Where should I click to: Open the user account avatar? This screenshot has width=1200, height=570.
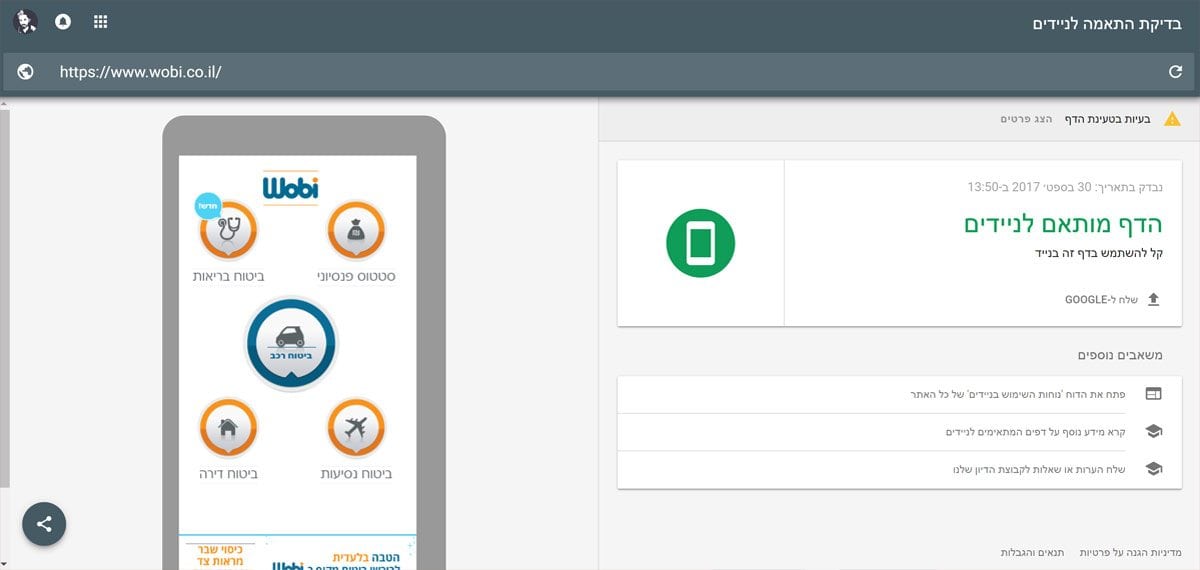pos(27,21)
